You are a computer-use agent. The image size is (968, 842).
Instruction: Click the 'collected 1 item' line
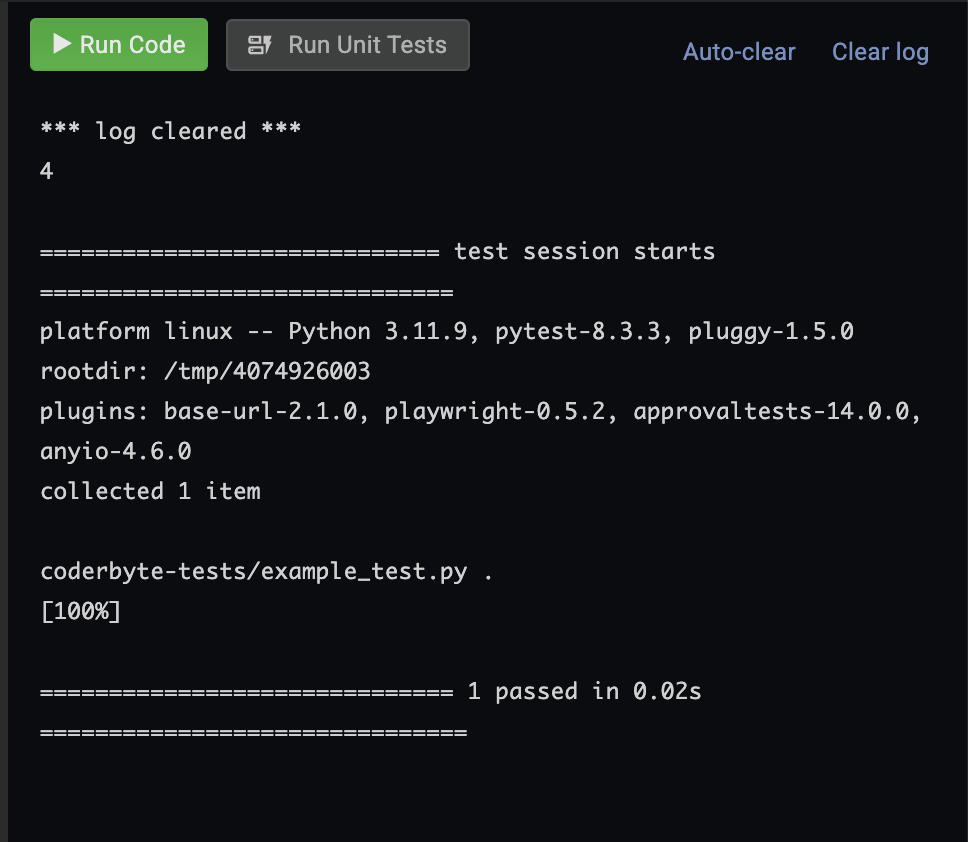(150, 491)
